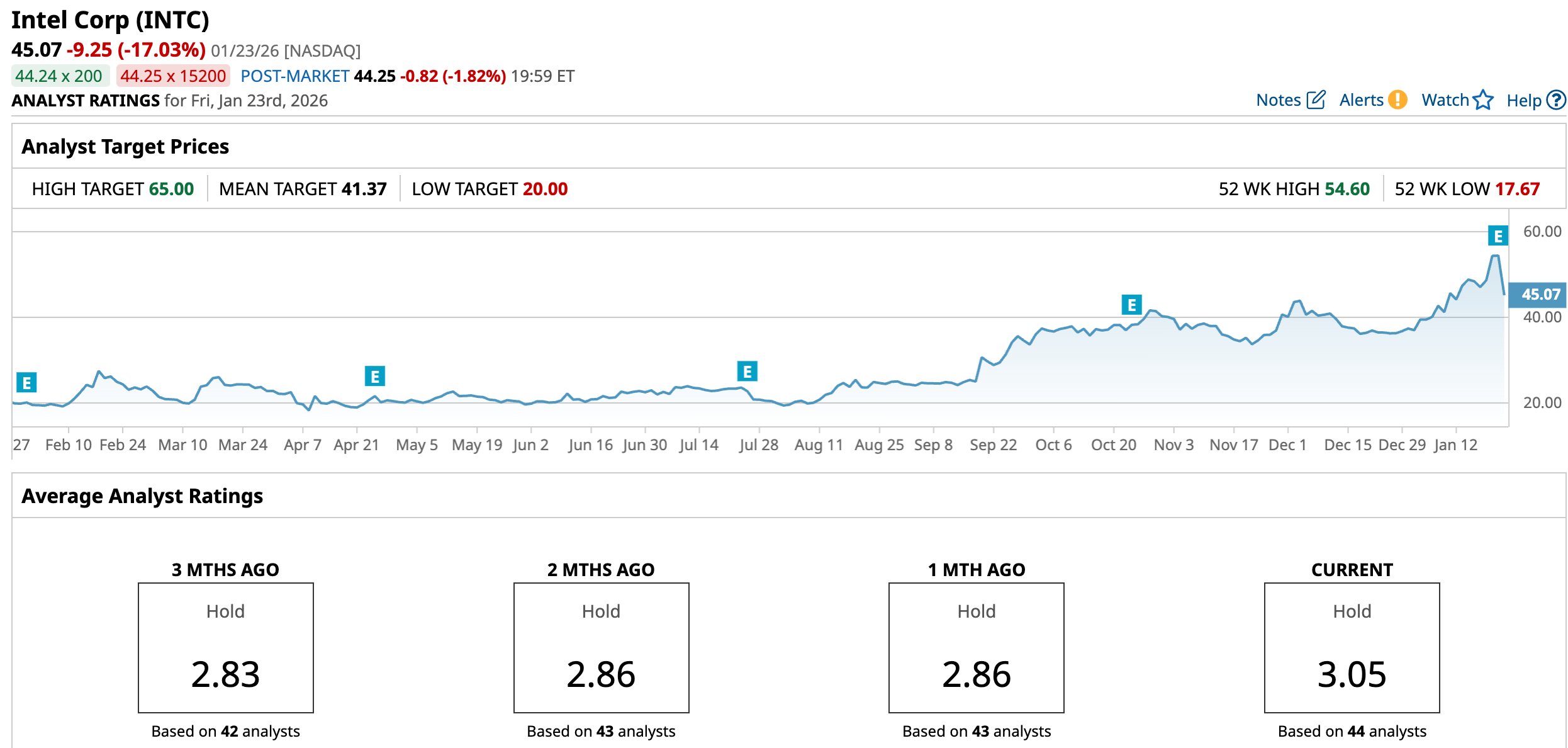The width and height of the screenshot is (1568, 748).
Task: Click earnings marker E near Apr 21
Action: (374, 377)
